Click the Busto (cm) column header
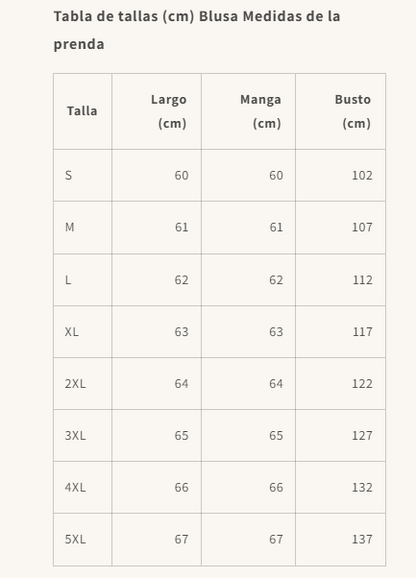This screenshot has width=416, height=578. tap(340, 111)
